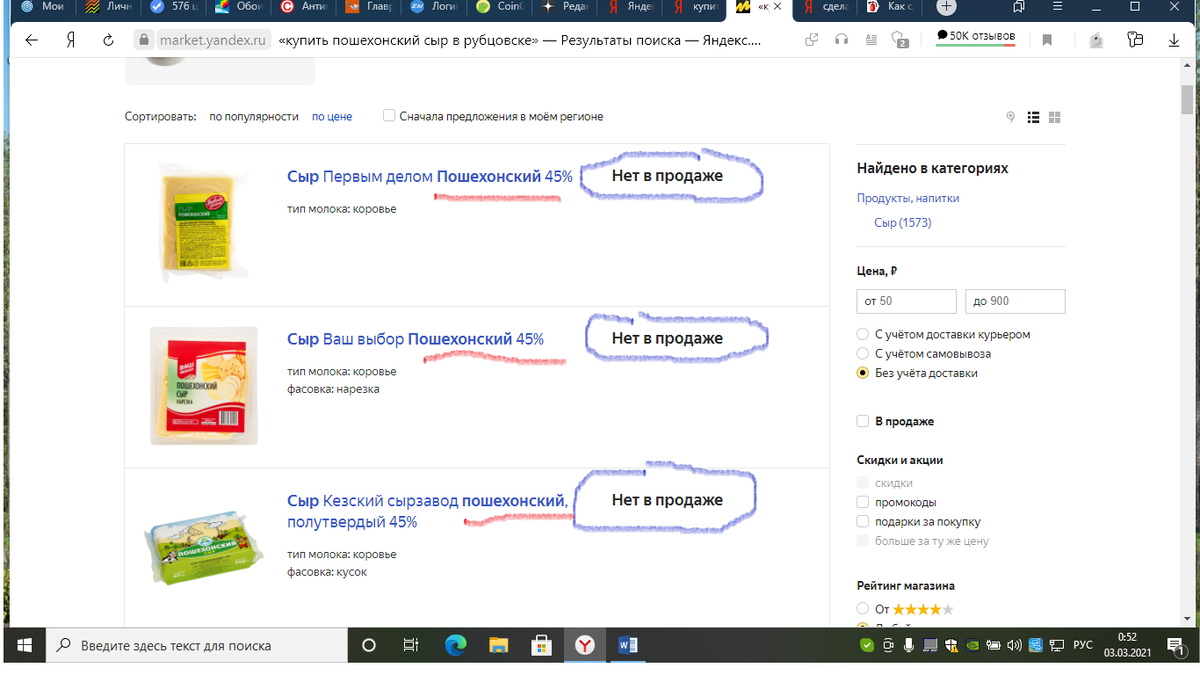Switch results to list view

pyautogui.click(x=1033, y=116)
